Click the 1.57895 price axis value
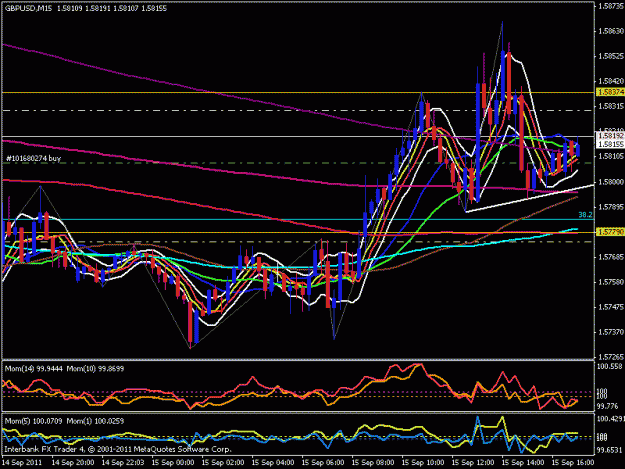This screenshot has height=469, width=625. (611, 207)
